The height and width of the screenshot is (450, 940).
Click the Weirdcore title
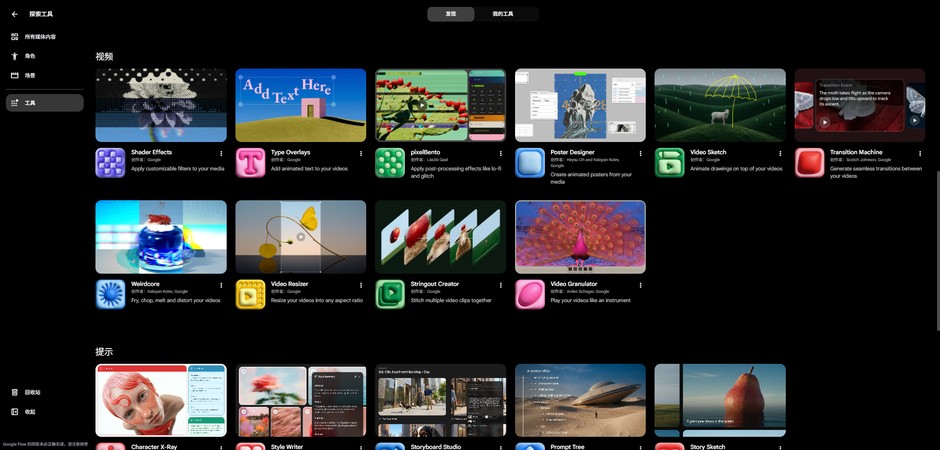pos(146,284)
